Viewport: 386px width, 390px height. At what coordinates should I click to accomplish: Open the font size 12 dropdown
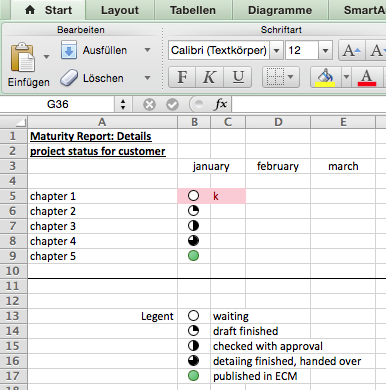tap(325, 51)
